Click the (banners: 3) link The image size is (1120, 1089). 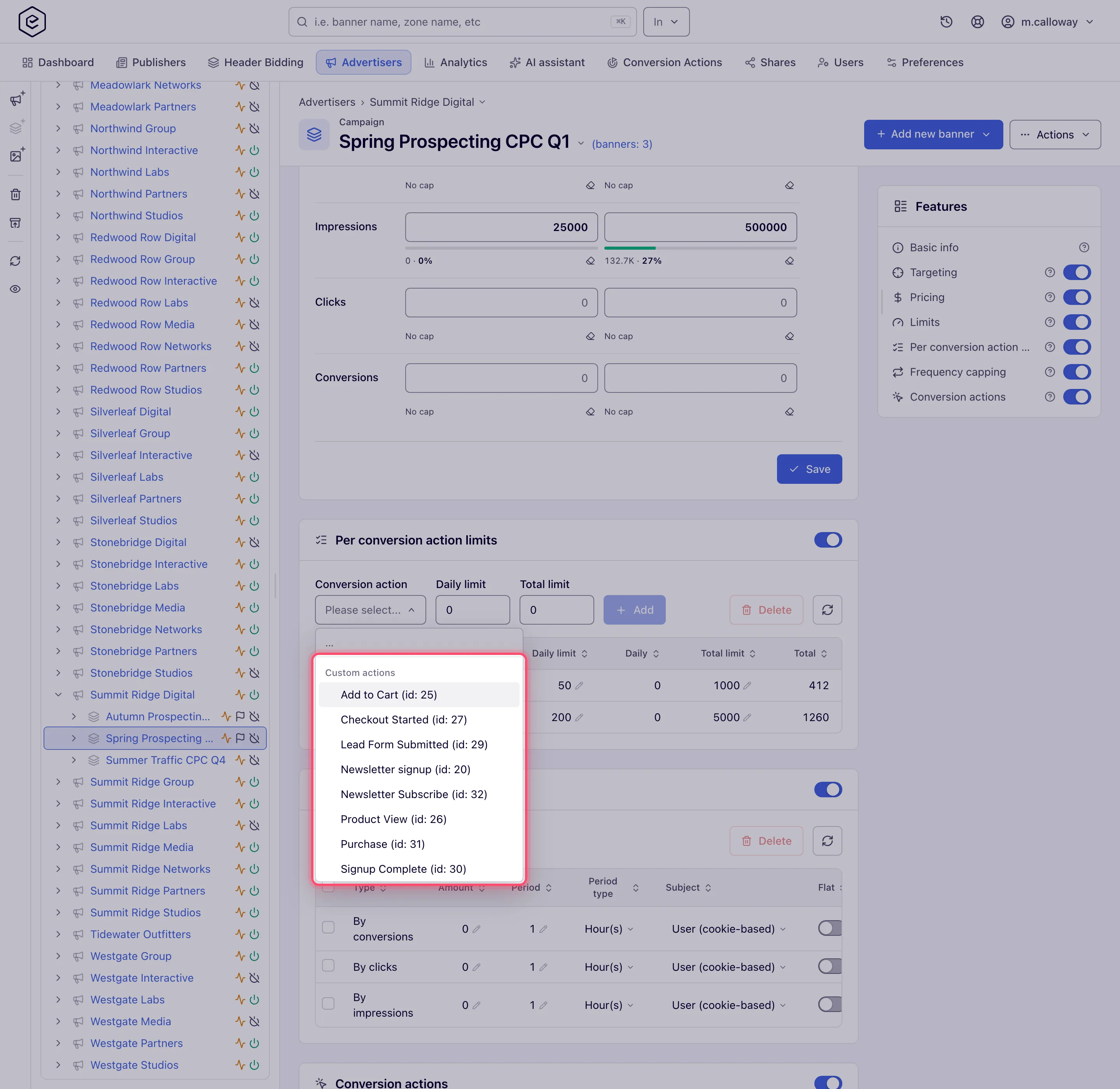click(x=622, y=144)
